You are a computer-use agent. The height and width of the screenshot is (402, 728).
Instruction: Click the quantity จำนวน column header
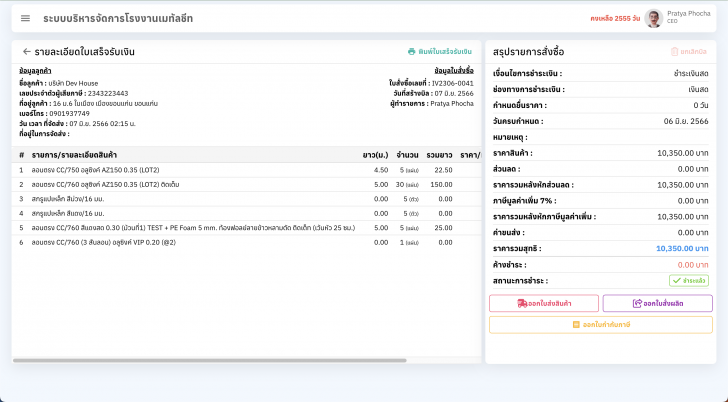[x=407, y=155]
